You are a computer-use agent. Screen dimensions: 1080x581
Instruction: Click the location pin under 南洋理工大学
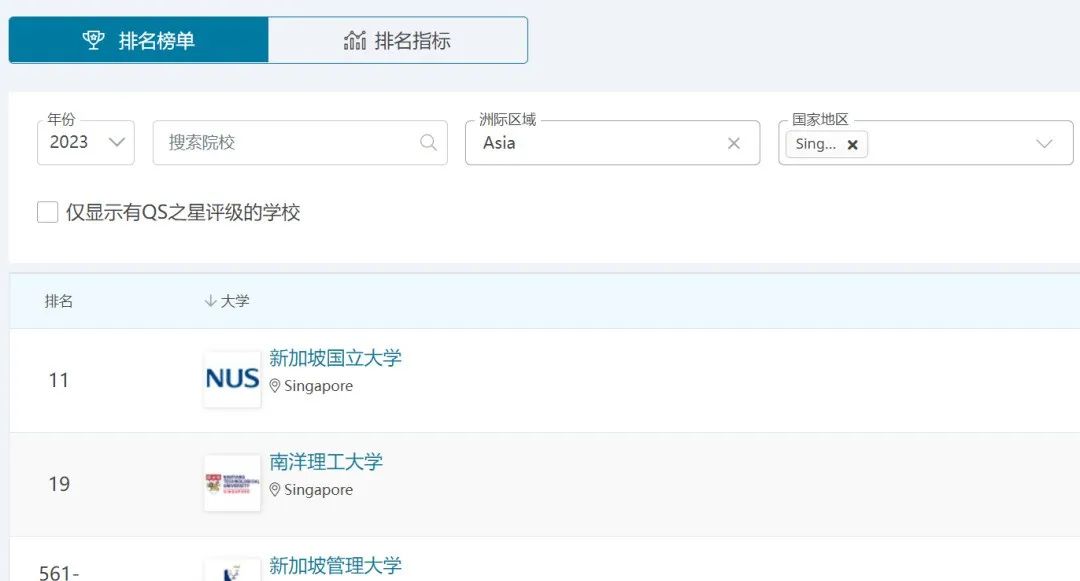click(x=275, y=489)
